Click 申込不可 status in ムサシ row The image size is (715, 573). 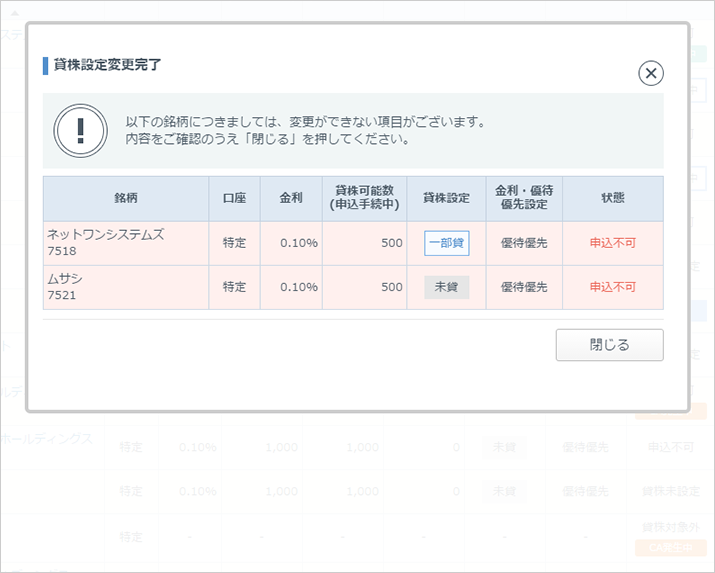click(612, 287)
